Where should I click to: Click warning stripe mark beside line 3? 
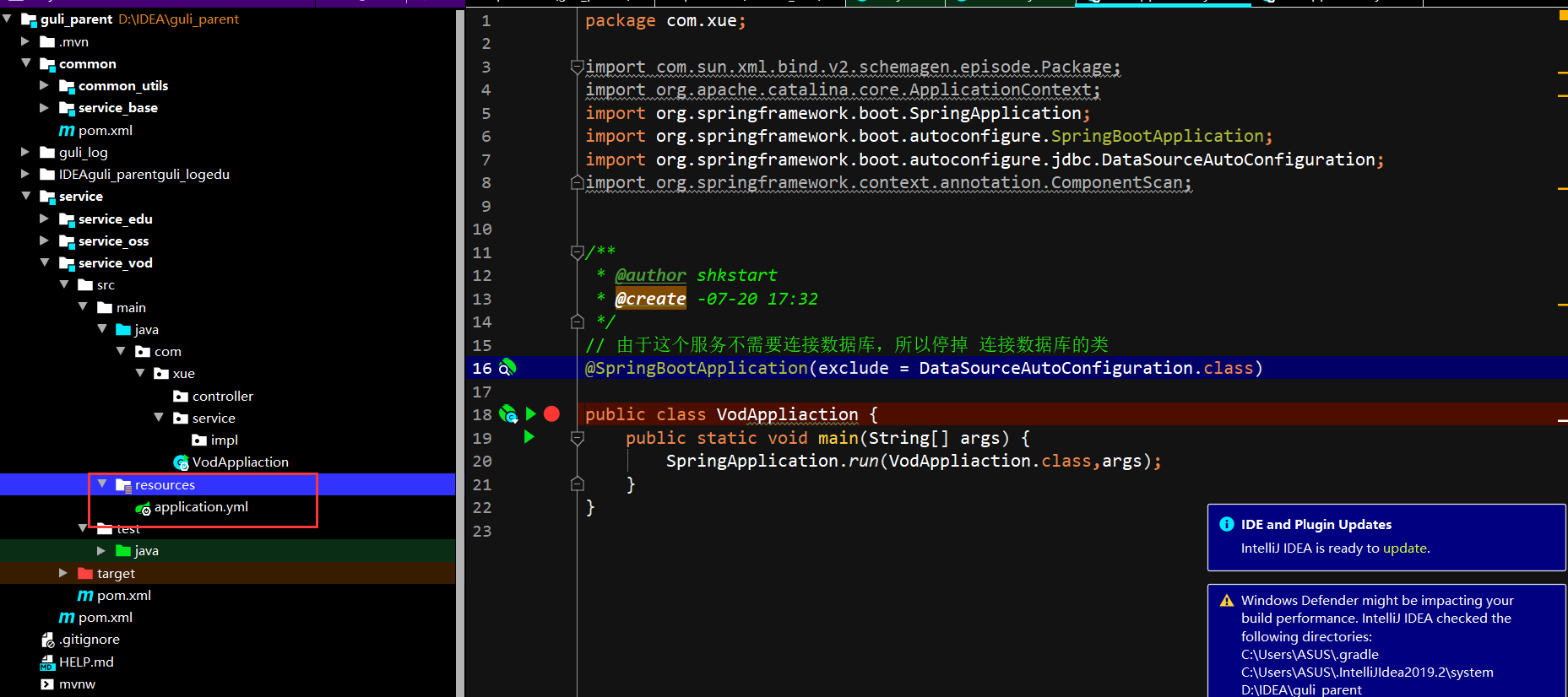pos(1562,73)
